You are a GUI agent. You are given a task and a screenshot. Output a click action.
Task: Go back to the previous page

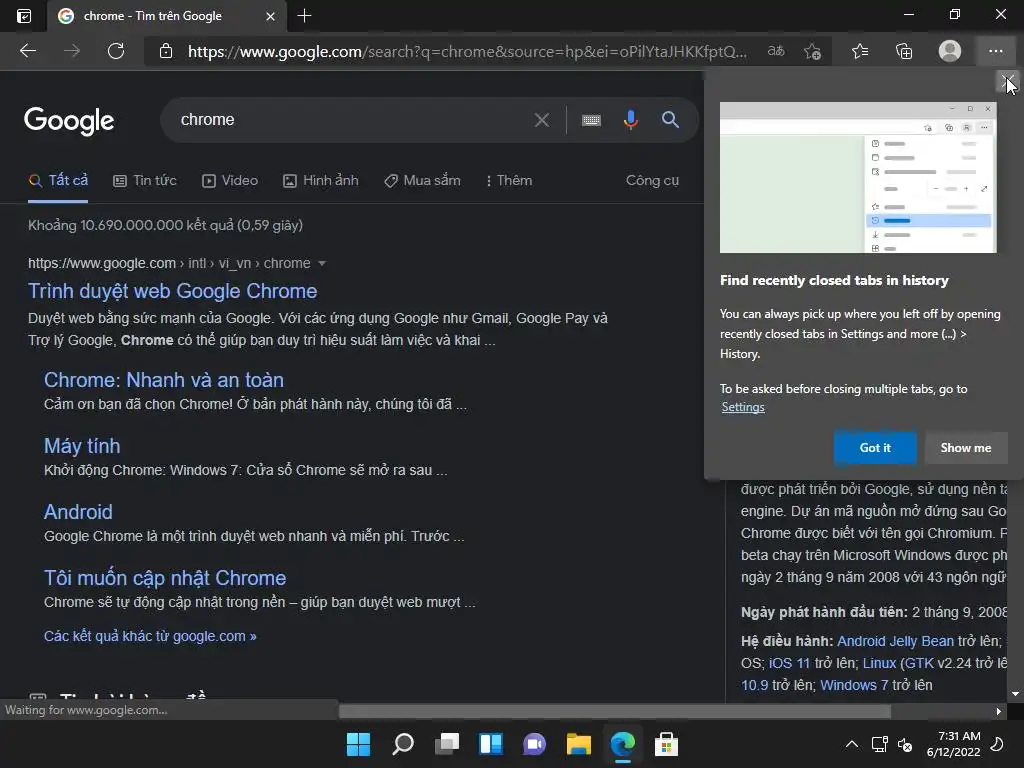28,51
